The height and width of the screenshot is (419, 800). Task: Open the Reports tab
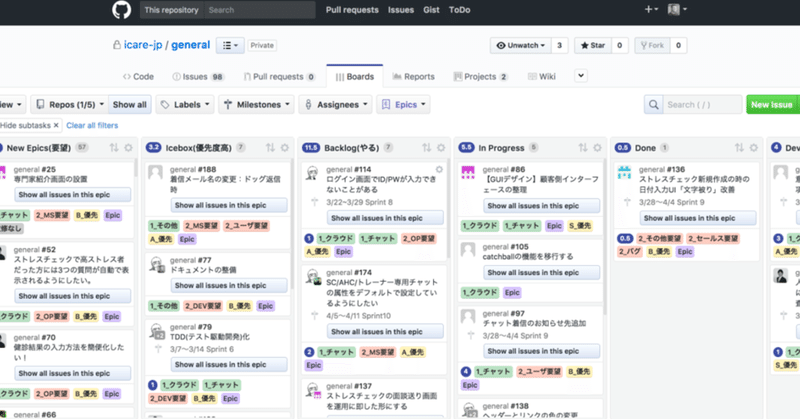(414, 77)
